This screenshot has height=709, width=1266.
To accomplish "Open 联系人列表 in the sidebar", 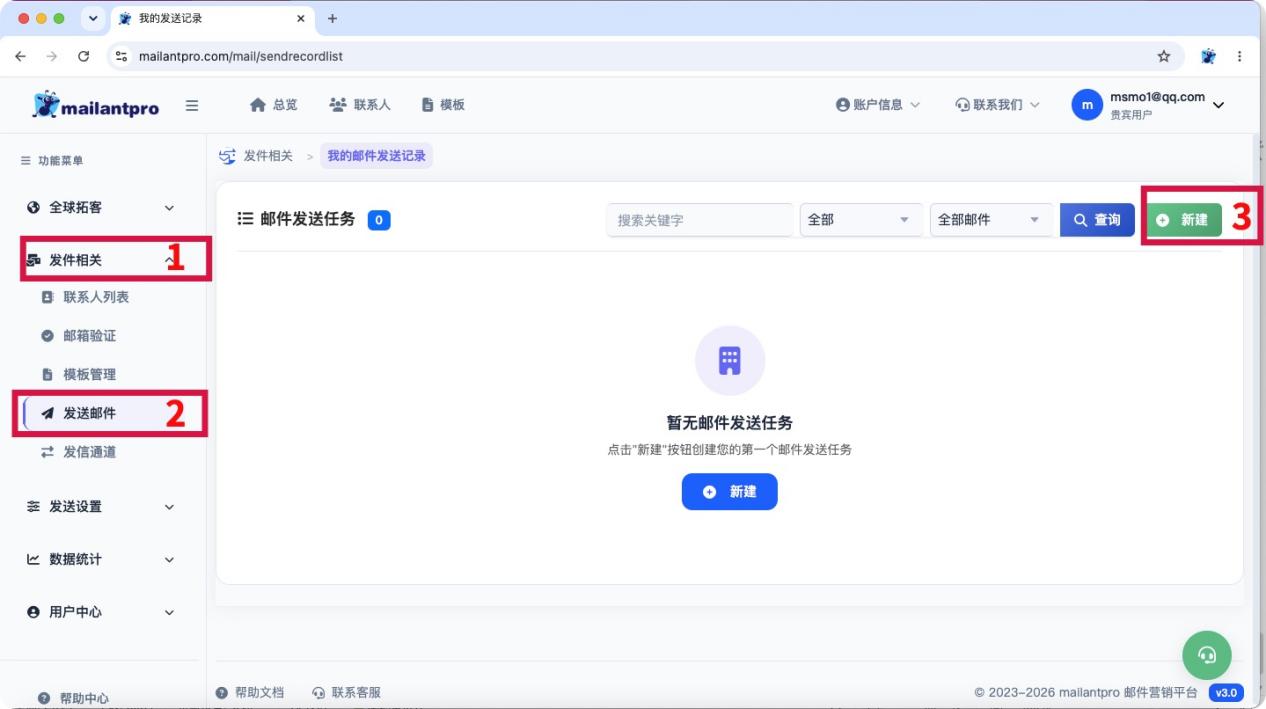I will [x=96, y=297].
